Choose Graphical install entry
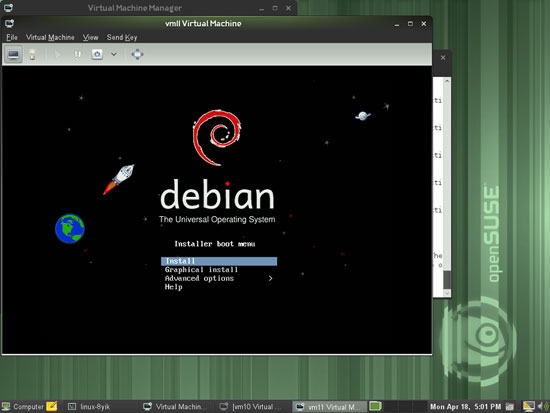Screen dimensions: 550x413 click(201, 269)
